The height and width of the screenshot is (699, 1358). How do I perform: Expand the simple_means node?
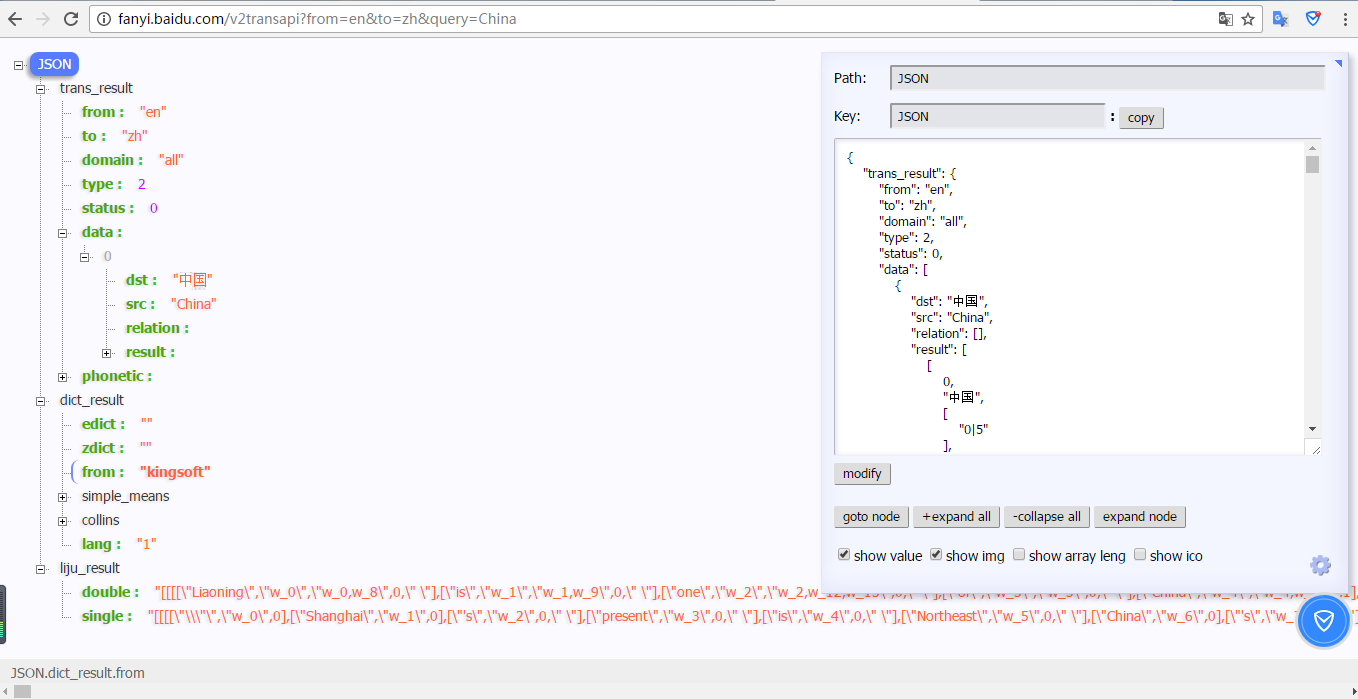[63, 496]
